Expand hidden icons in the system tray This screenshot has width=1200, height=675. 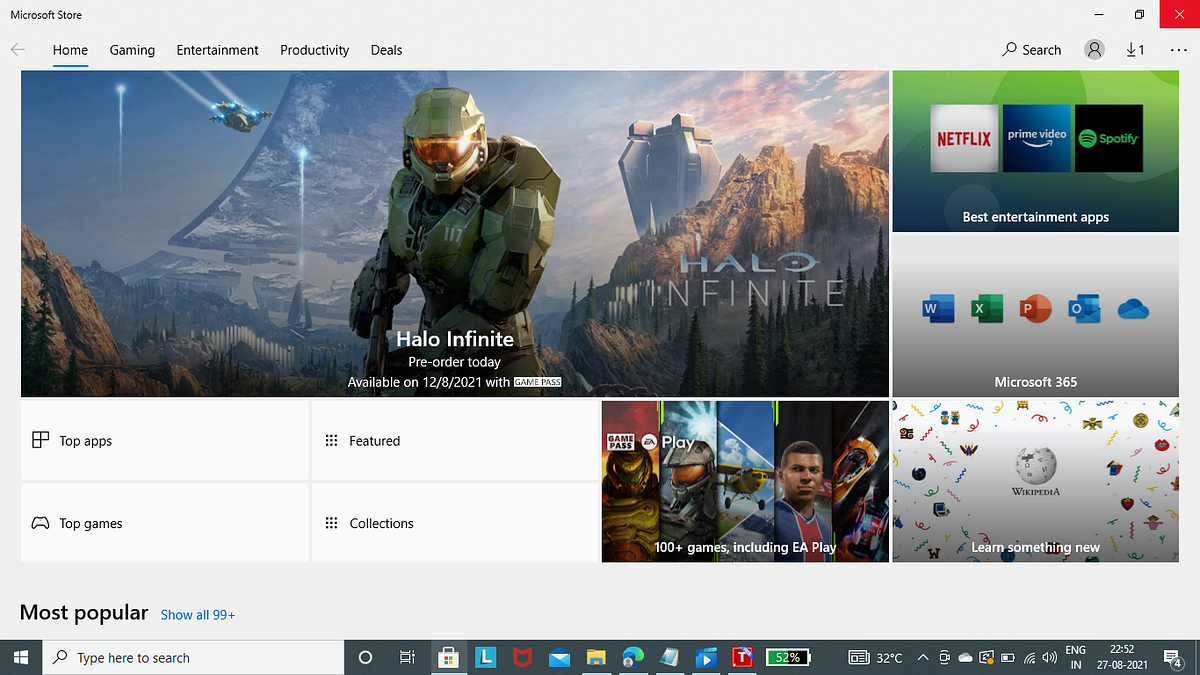pyautogui.click(x=923, y=657)
